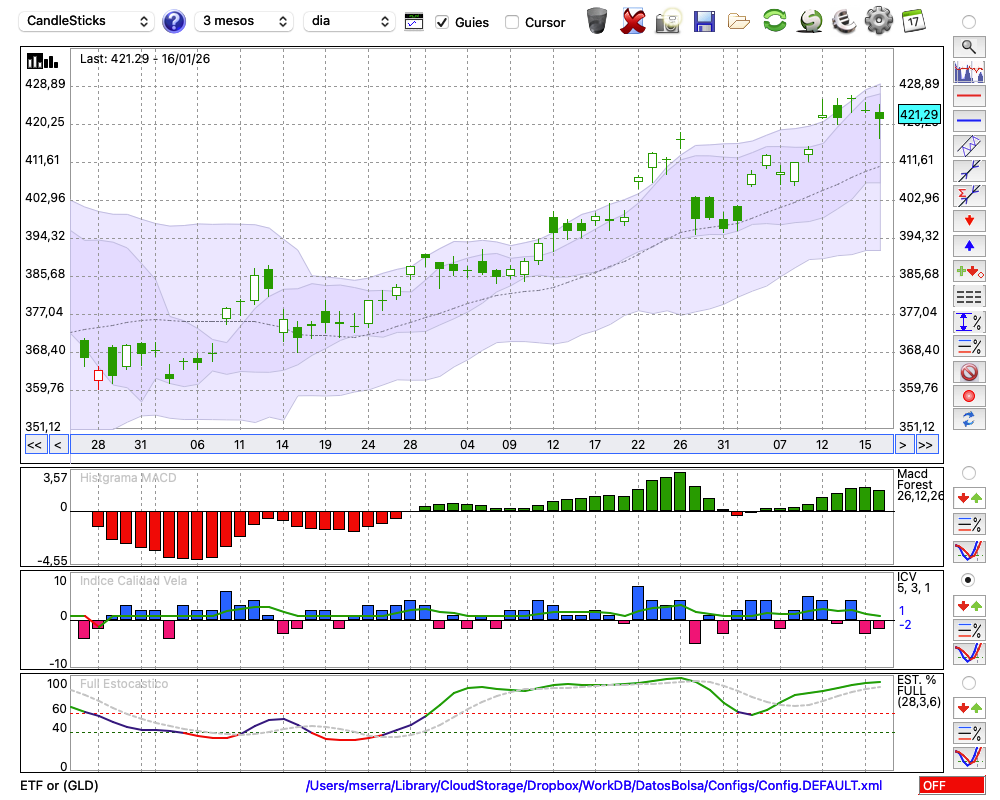Open the calendar icon showing 17

[x=913, y=21]
